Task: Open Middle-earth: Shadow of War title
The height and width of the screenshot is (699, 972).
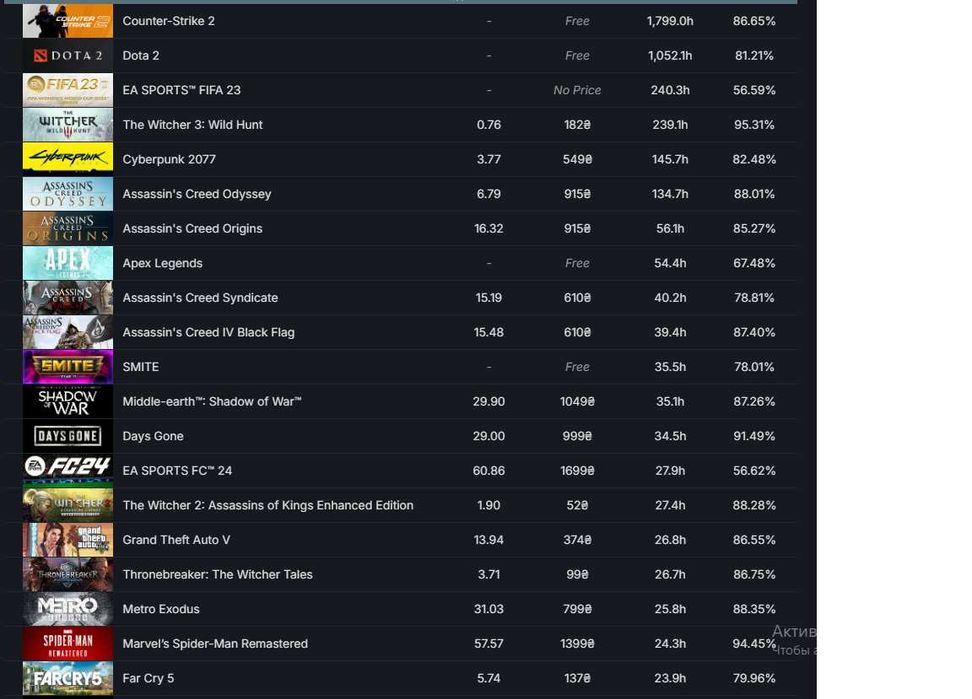Action: (212, 402)
